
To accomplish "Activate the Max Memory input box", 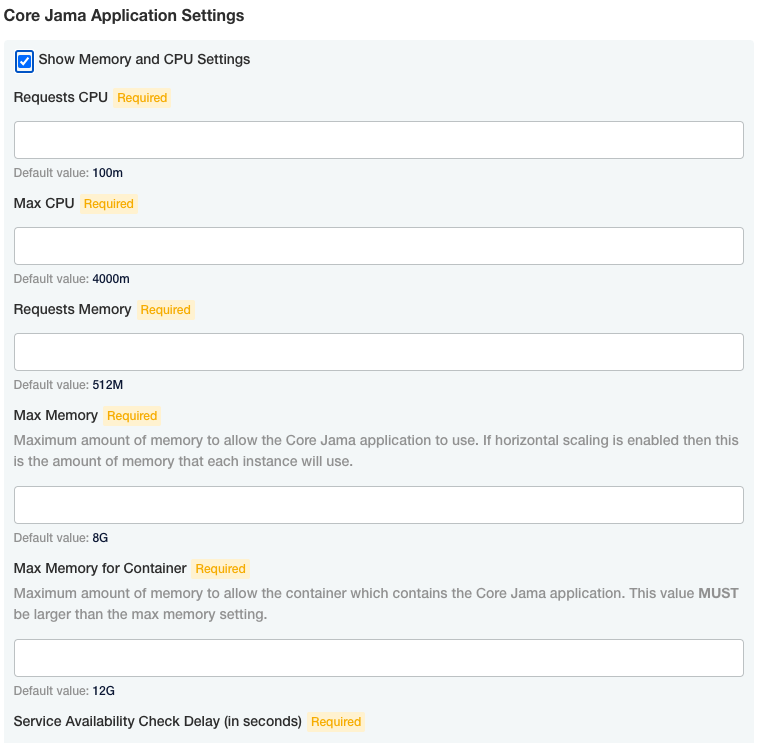I will (379, 505).
